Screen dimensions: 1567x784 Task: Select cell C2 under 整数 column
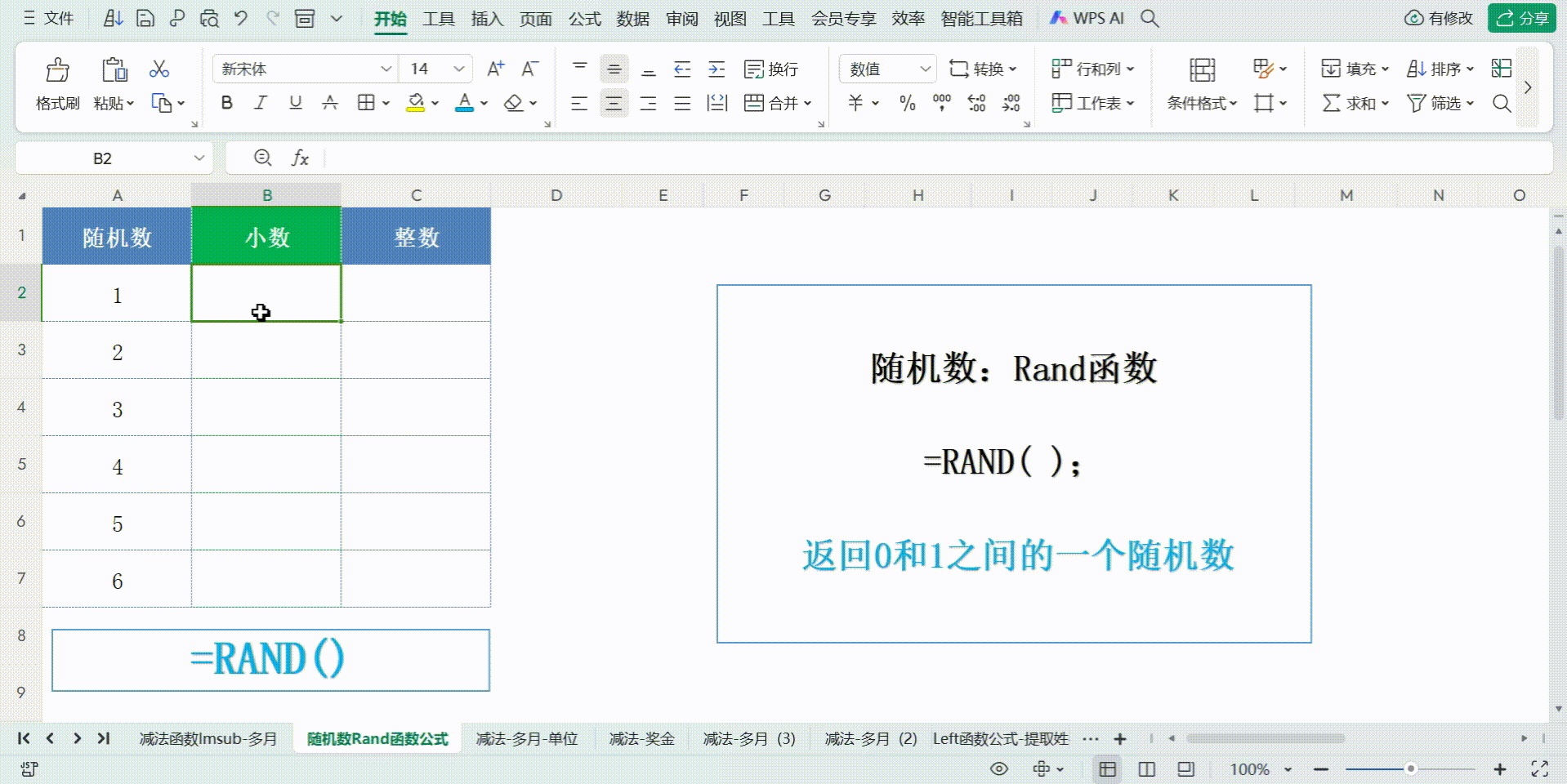coord(416,293)
